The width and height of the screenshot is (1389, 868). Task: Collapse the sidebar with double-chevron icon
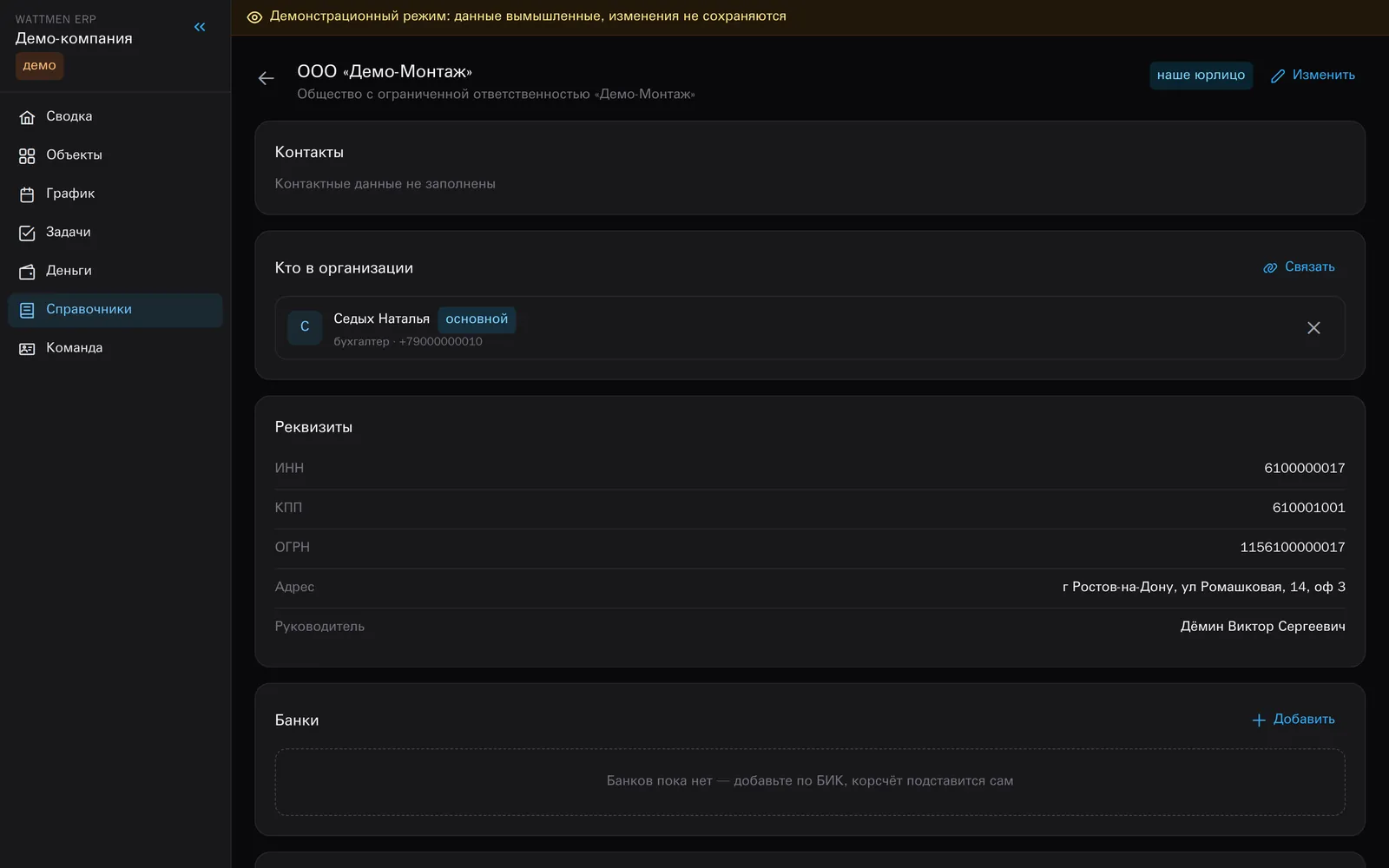[200, 27]
